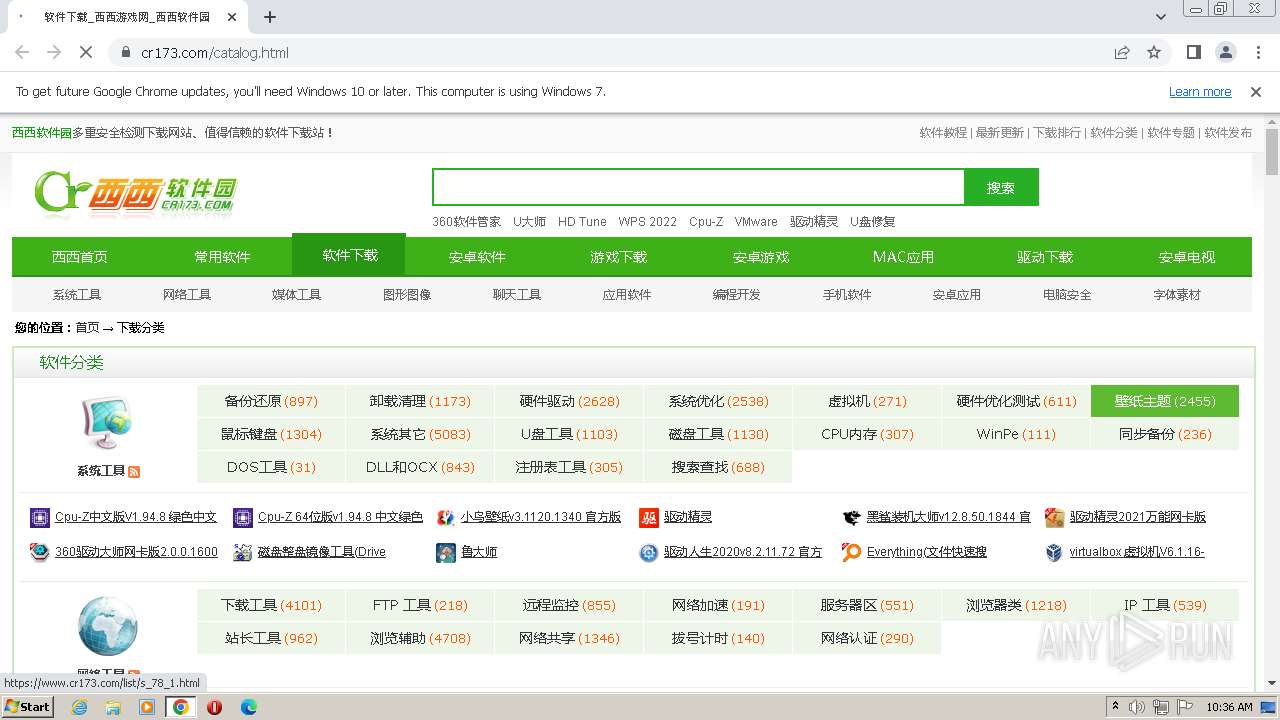Search hot keyword VMware
The image size is (1280, 720).
[756, 222]
